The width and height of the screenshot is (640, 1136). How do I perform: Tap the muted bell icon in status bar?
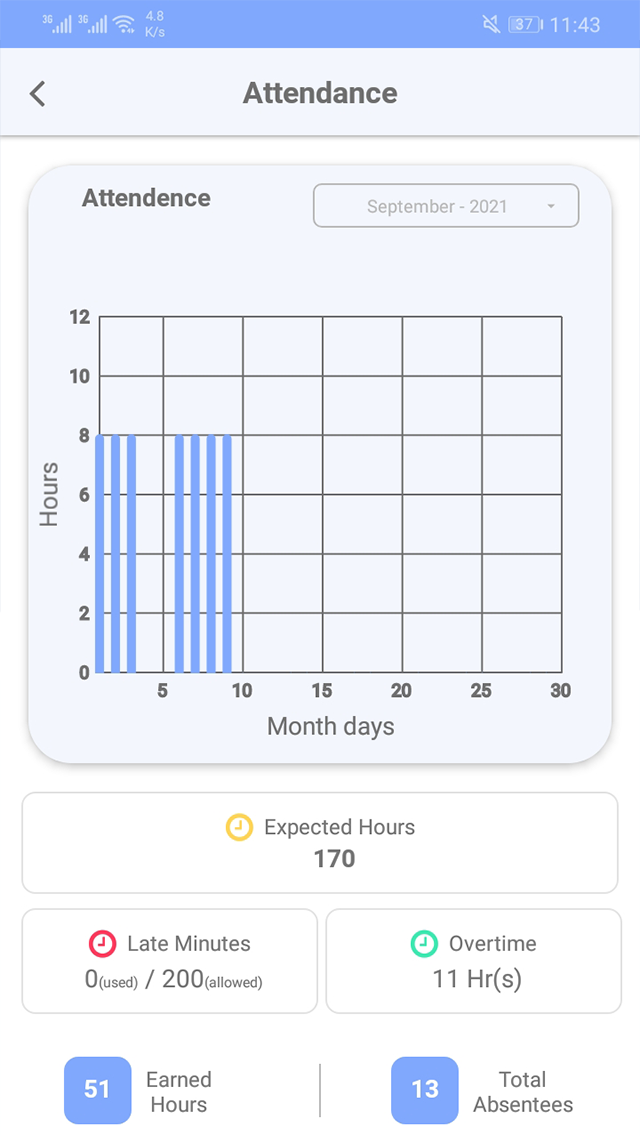pos(491,24)
